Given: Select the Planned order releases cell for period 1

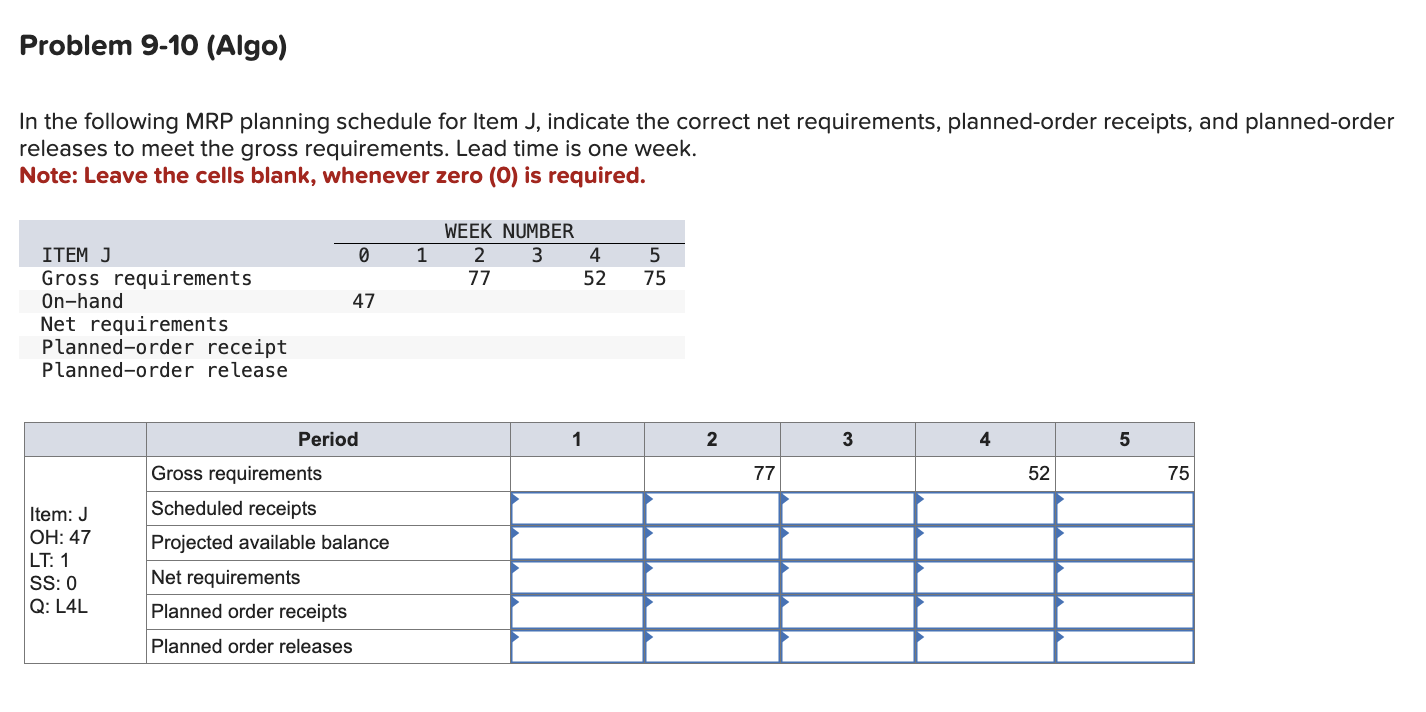Looking at the screenshot, I should pos(577,646).
